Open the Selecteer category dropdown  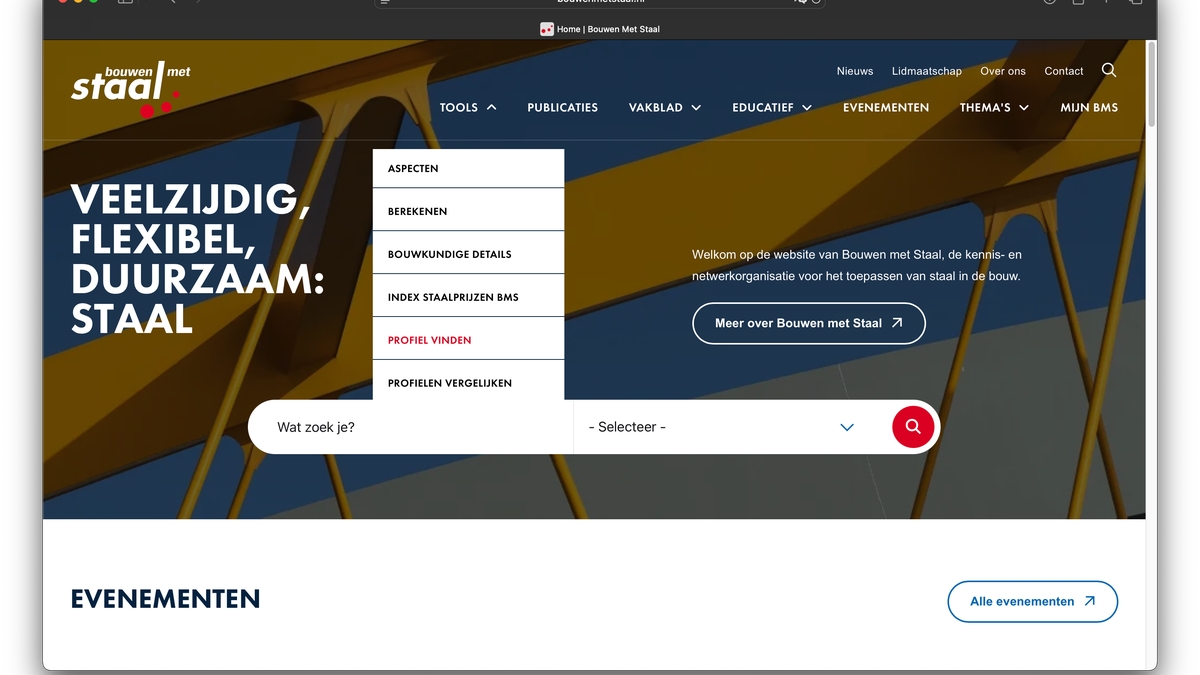(x=722, y=427)
